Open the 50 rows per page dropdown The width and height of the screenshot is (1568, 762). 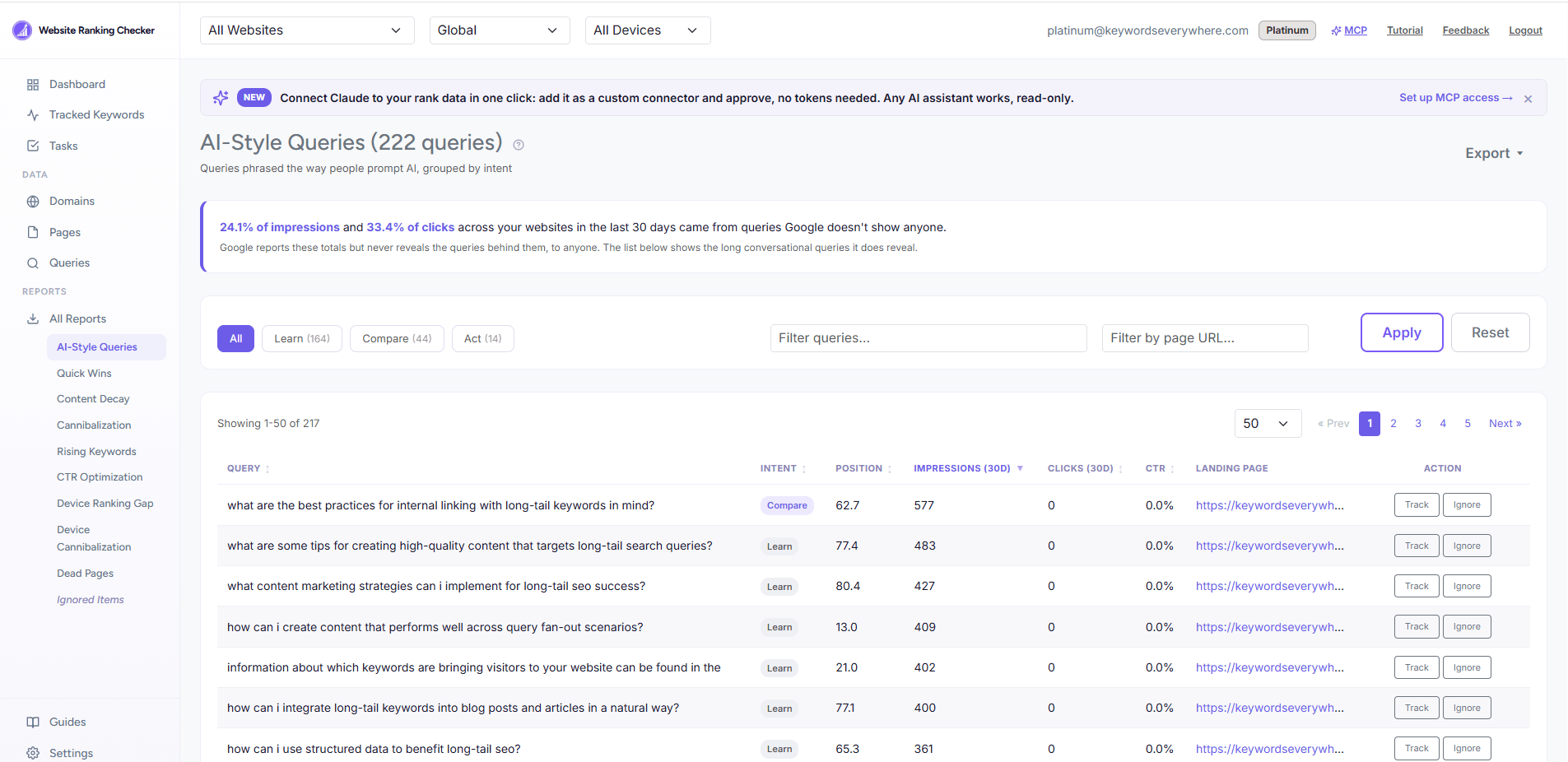point(1268,423)
